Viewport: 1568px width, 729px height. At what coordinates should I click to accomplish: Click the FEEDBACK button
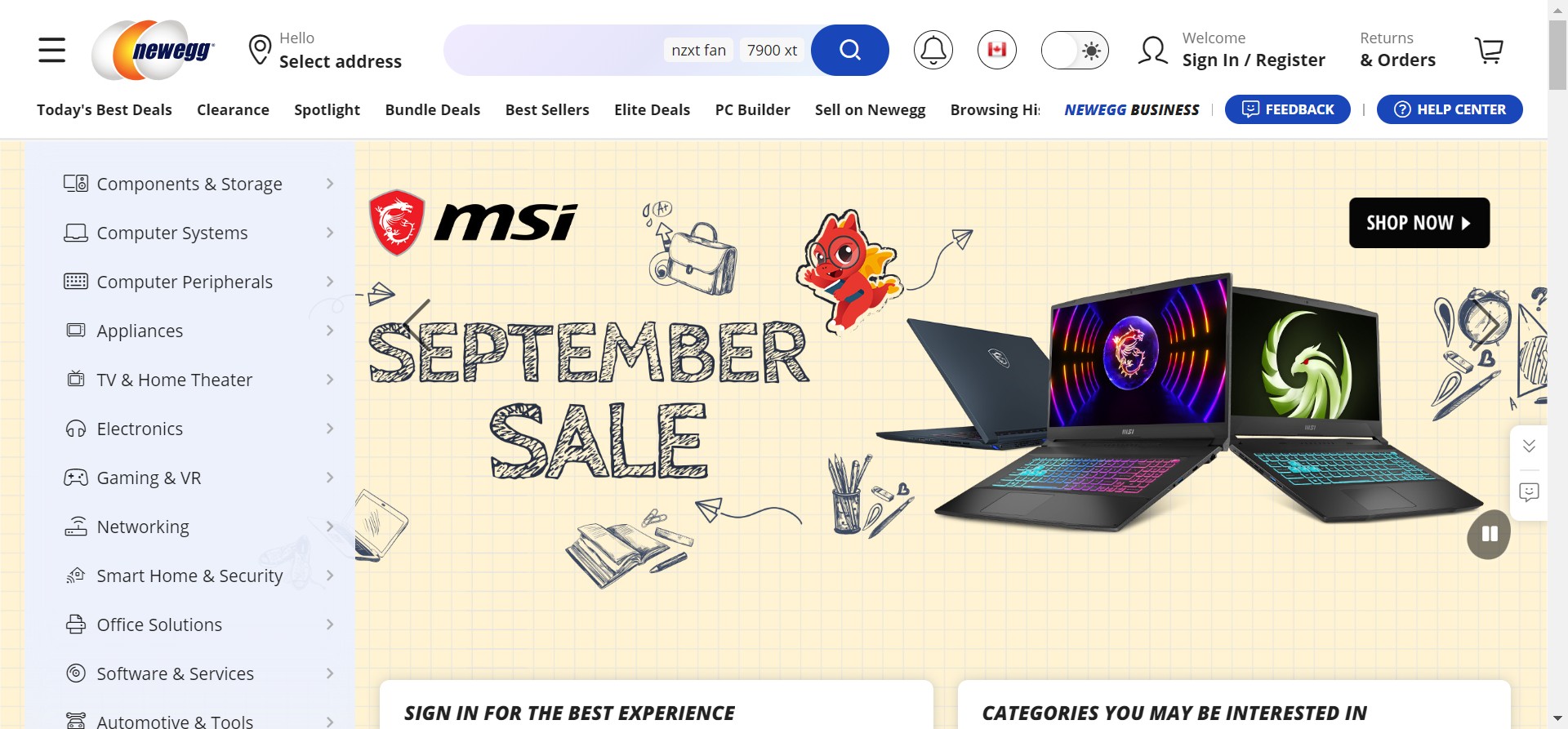tap(1288, 109)
